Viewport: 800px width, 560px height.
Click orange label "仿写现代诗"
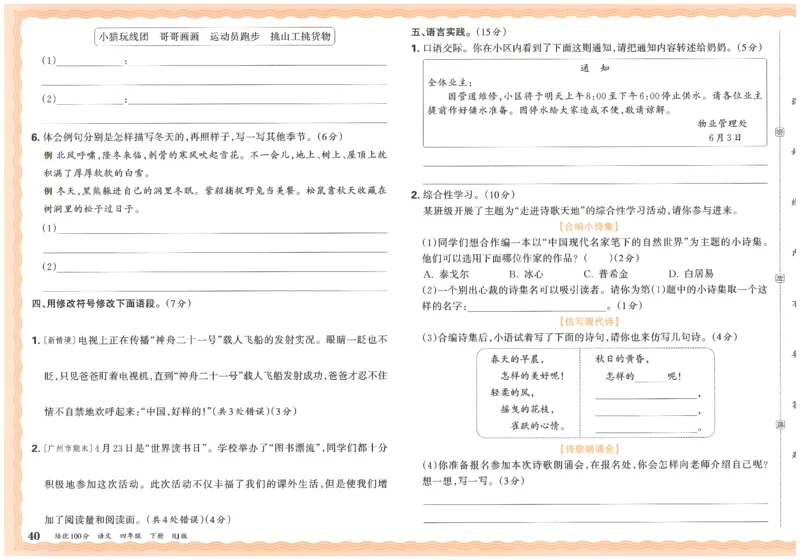point(589,322)
